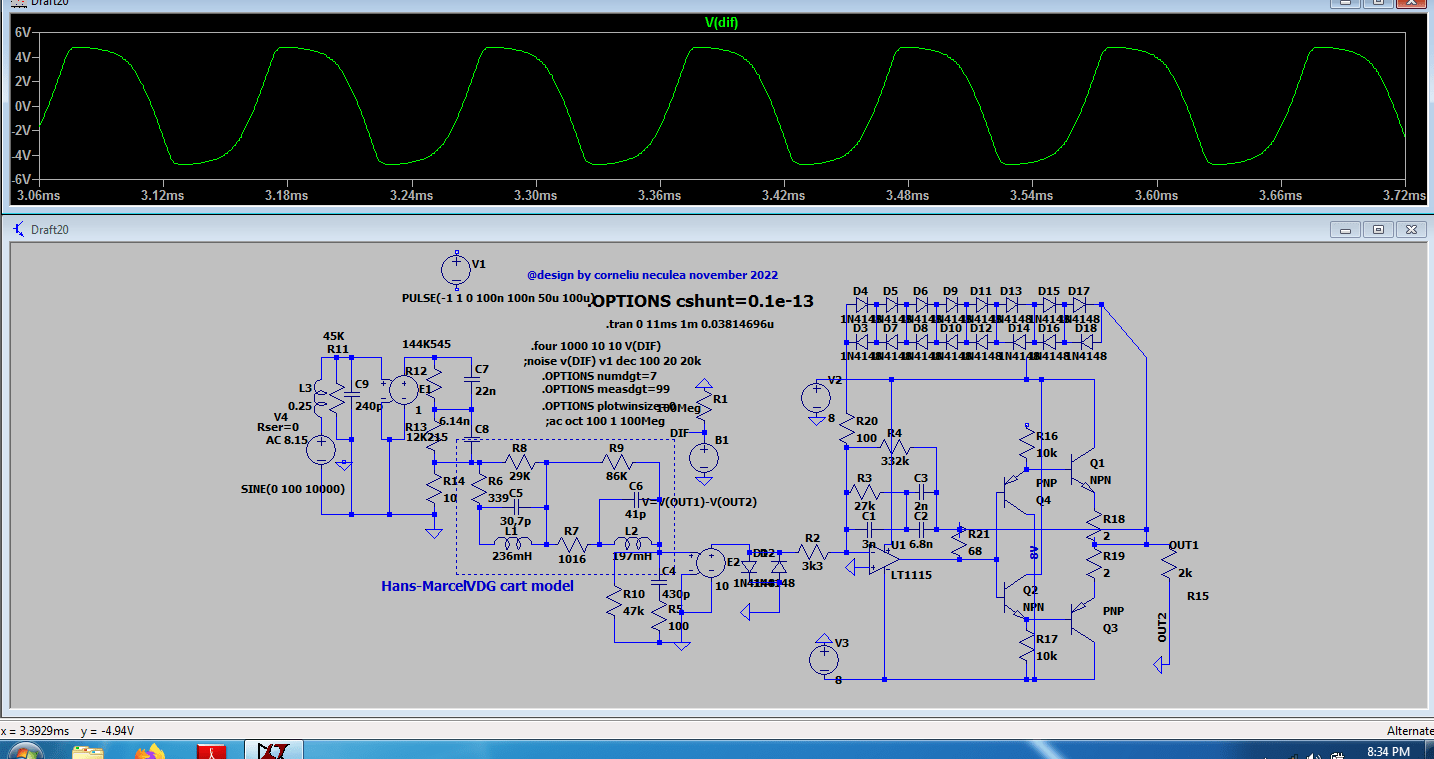This screenshot has height=759, width=1434.
Task: Open File Explorer from the taskbar
Action: point(87,752)
